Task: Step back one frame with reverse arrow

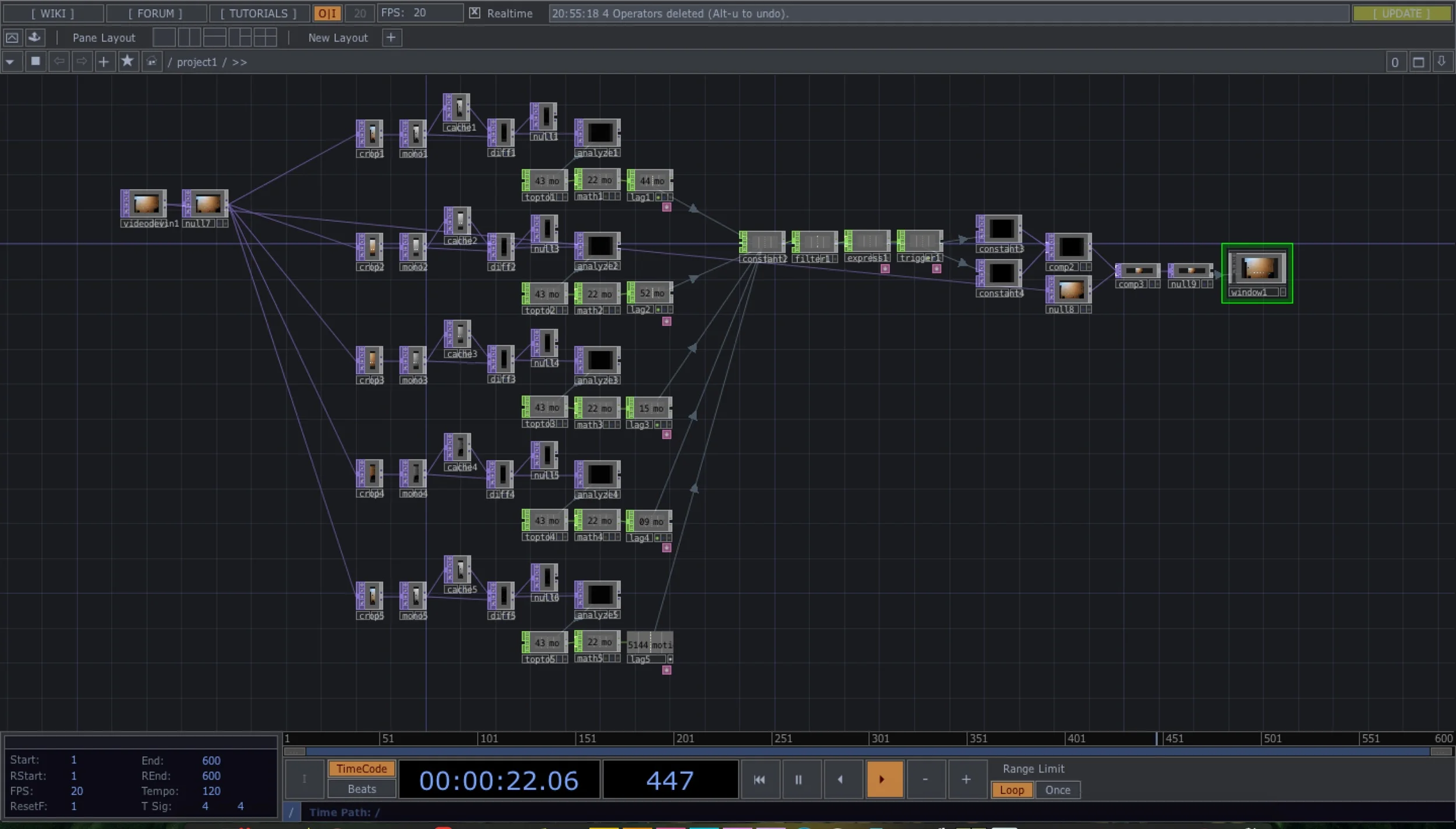Action: [840, 779]
